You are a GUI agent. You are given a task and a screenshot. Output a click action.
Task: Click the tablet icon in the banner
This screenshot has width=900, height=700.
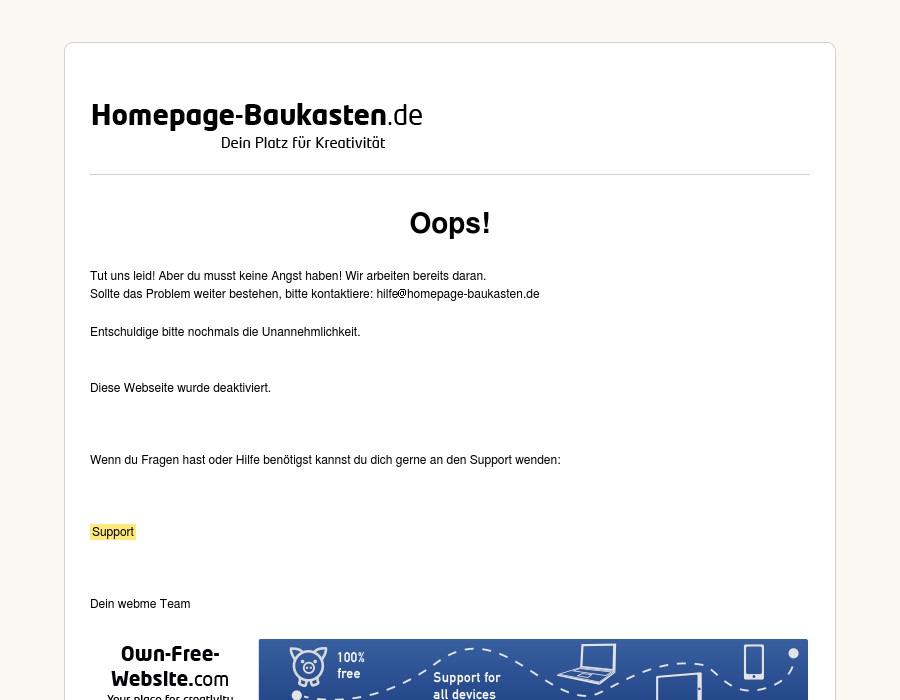click(678, 688)
